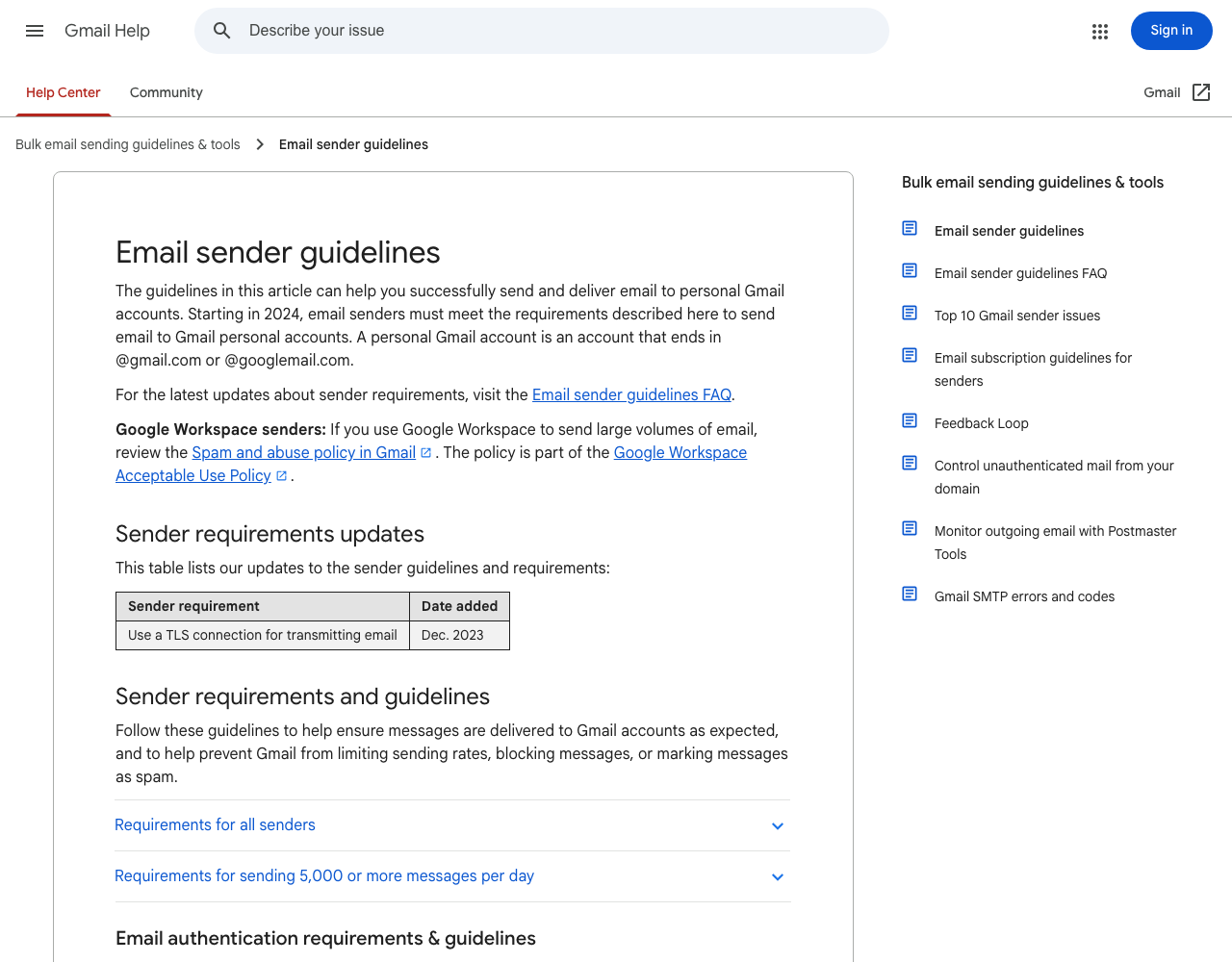
Task: Open Email sender guidelines FAQ inline link
Action: tap(631, 394)
